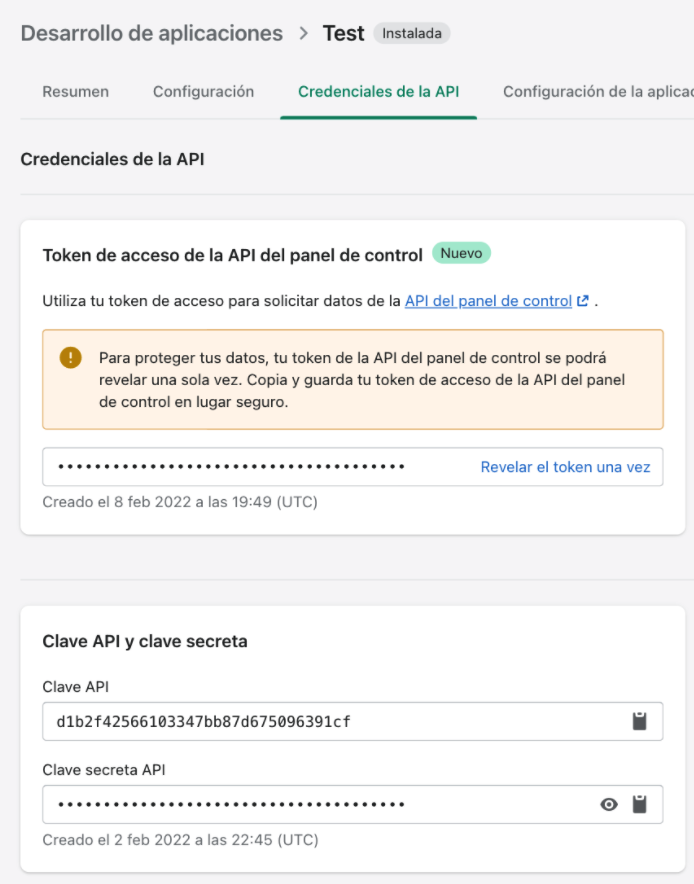The height and width of the screenshot is (884, 694).
Task: Go back to Desarrollo de aplicaciones
Action: point(152,34)
